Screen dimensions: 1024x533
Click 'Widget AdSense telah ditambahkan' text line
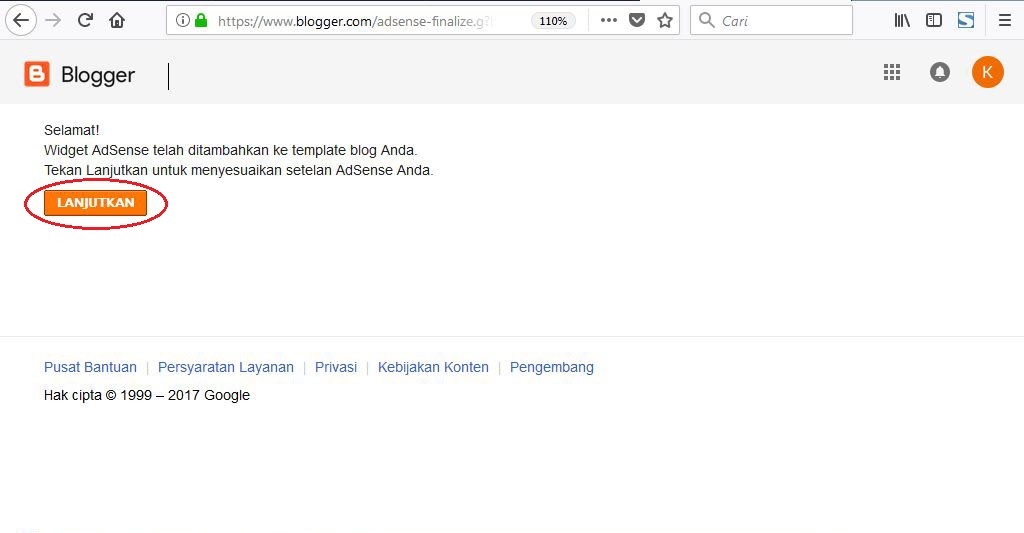pyautogui.click(x=231, y=150)
